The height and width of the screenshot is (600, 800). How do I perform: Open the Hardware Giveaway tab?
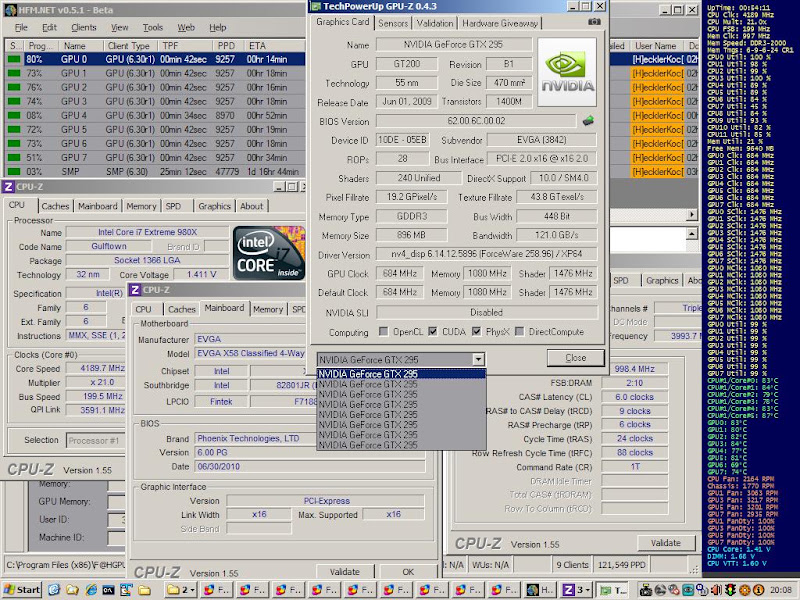click(499, 23)
